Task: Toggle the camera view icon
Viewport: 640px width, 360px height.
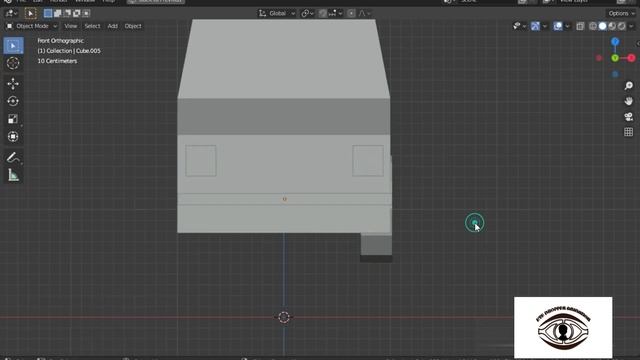Action: click(629, 117)
